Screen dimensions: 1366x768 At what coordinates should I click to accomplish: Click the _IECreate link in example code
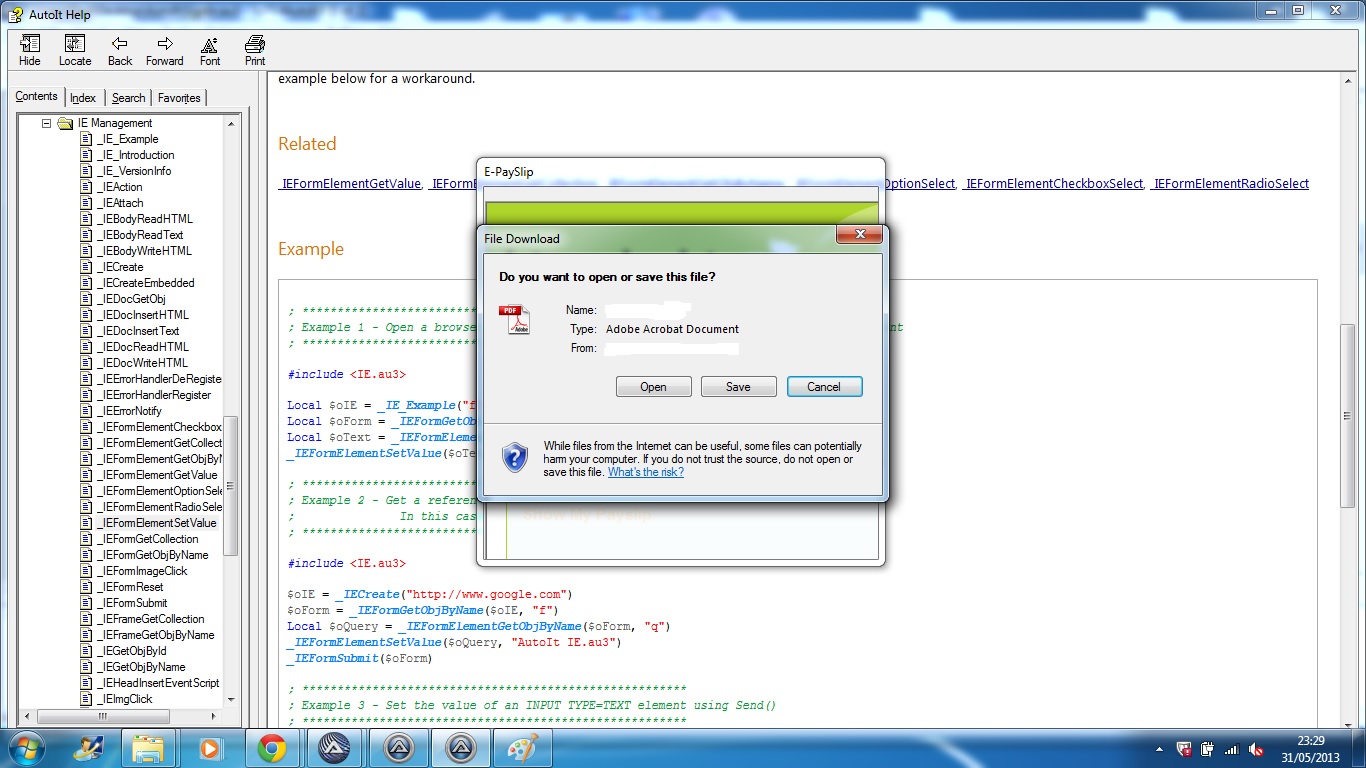pos(367,594)
